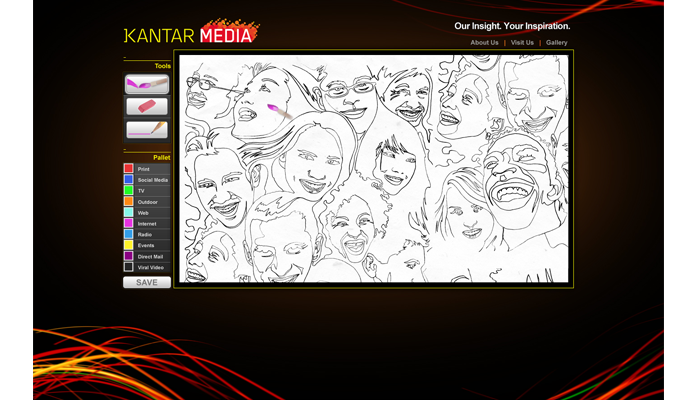Pick the red Print color swatch

tap(129, 169)
